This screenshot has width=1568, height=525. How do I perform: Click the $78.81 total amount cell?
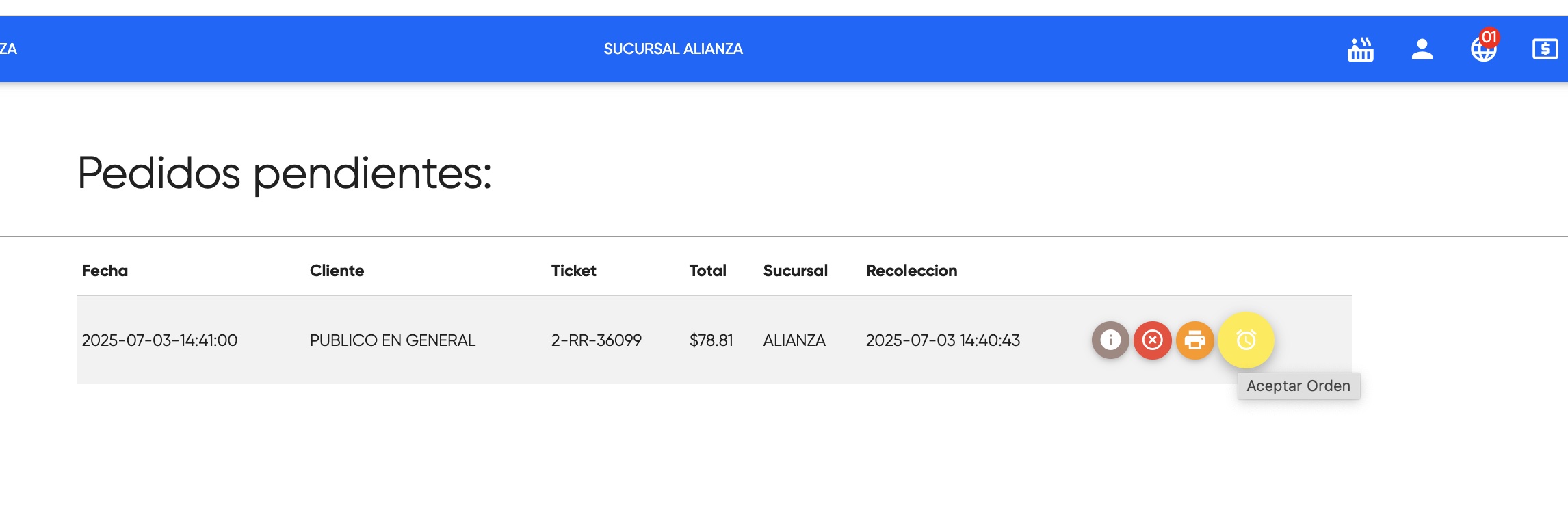click(x=711, y=339)
